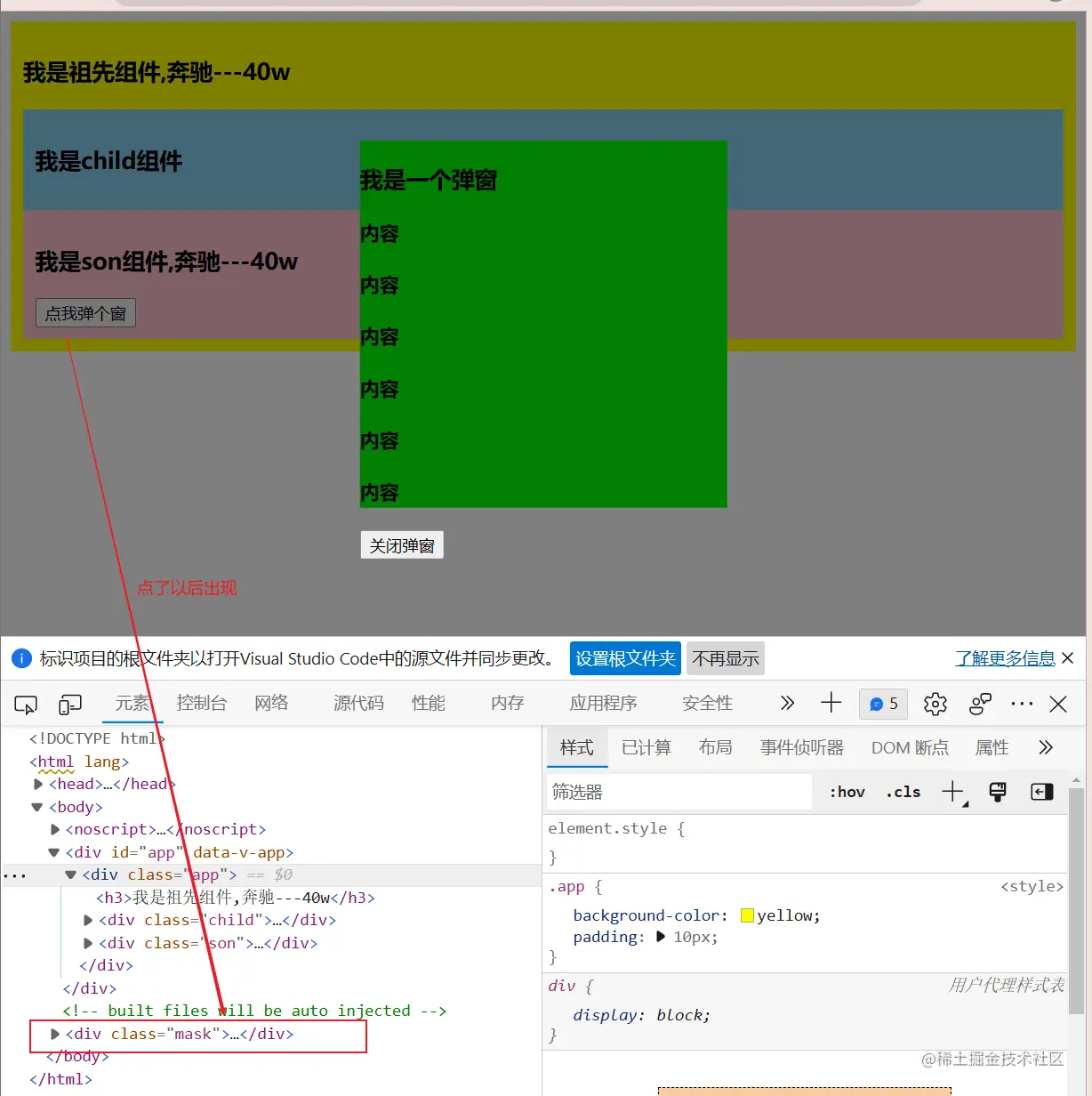Expand the head node in DOM tree

pos(38,785)
